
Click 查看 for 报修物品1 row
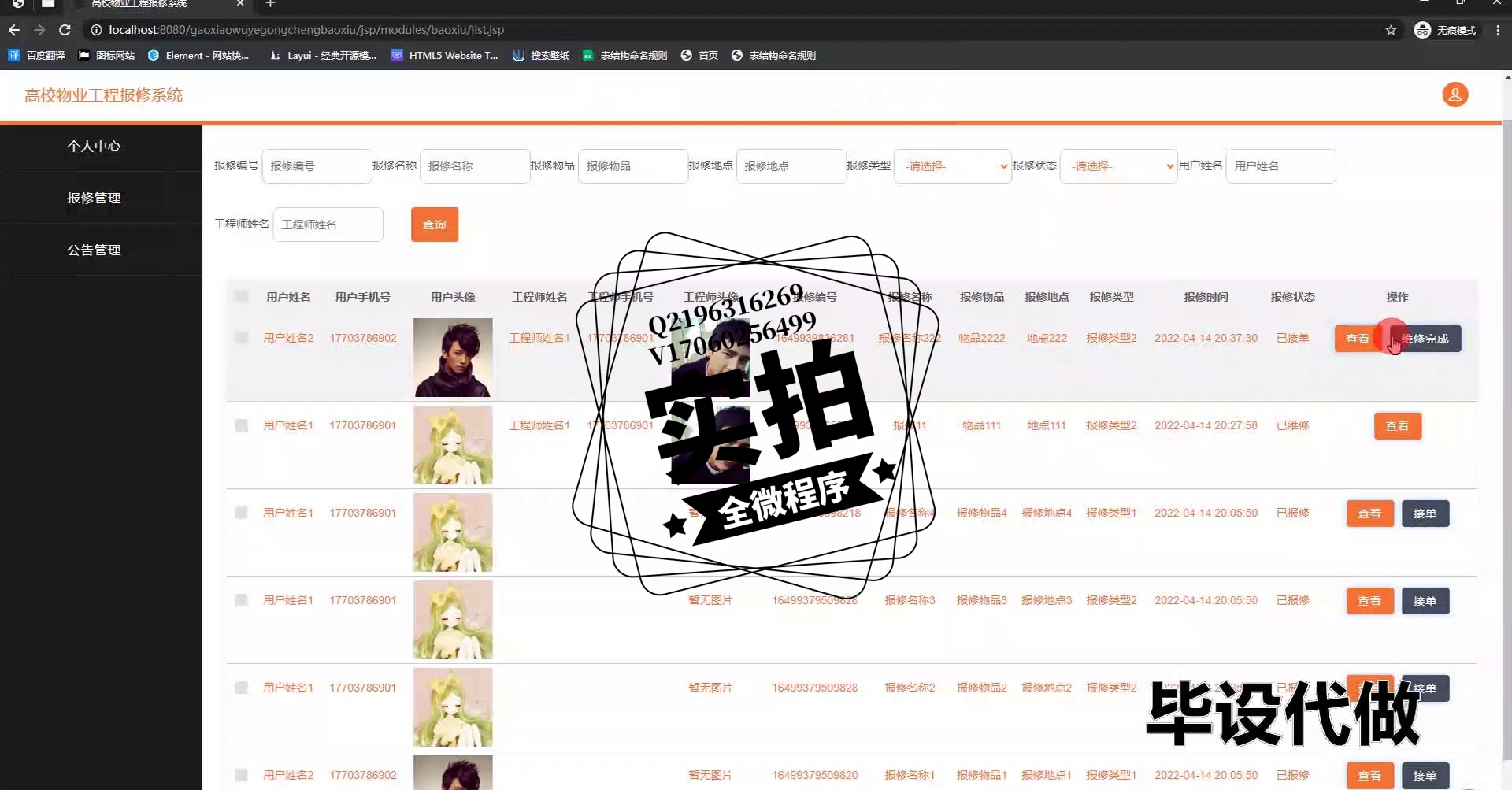click(1370, 776)
